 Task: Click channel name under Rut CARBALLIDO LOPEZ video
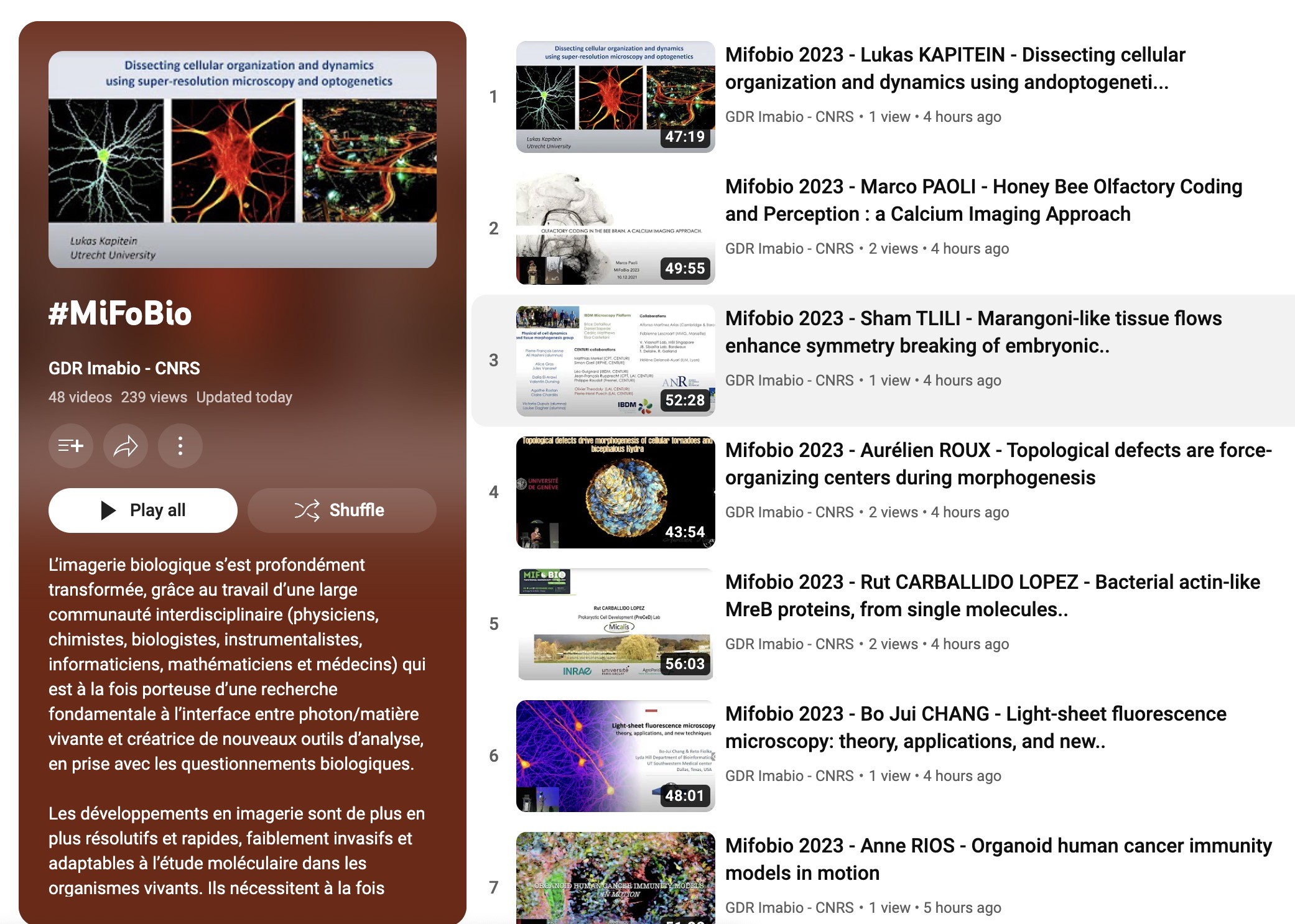coord(789,644)
